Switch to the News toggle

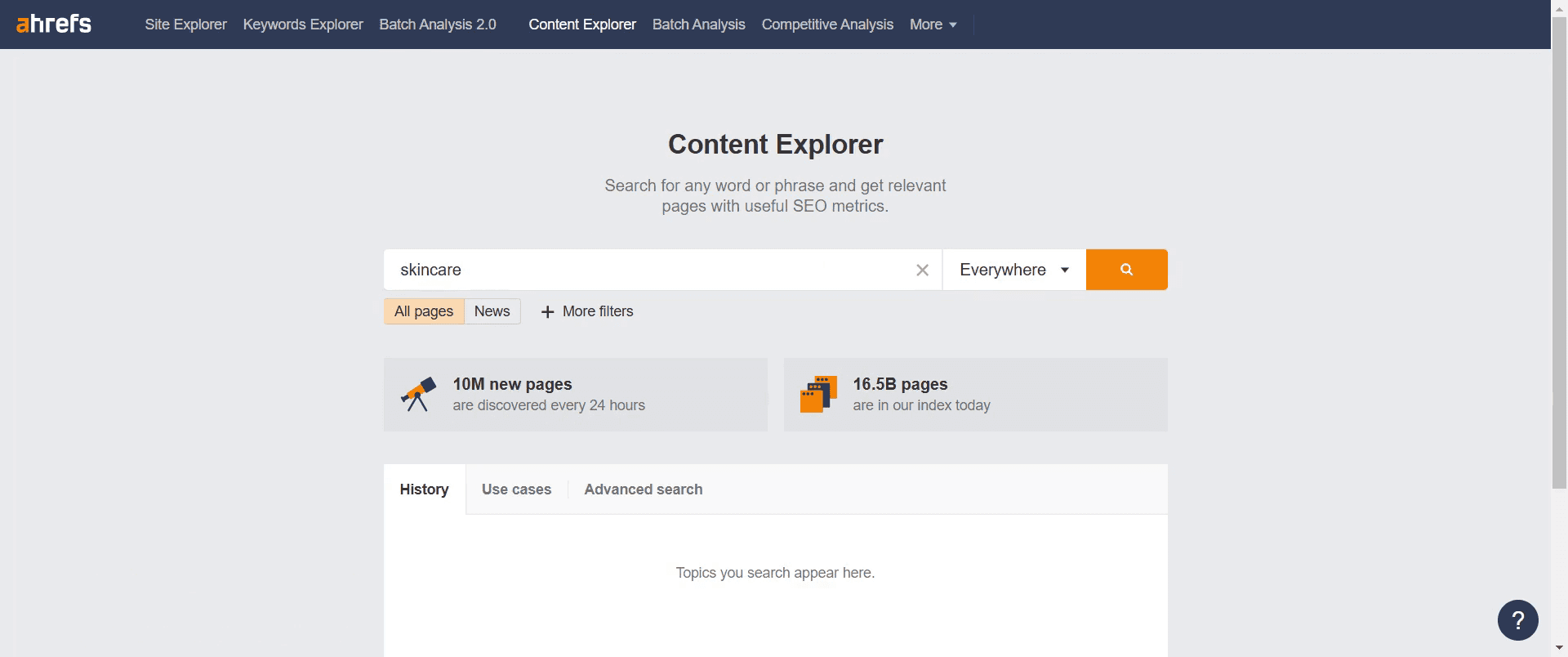pos(492,311)
